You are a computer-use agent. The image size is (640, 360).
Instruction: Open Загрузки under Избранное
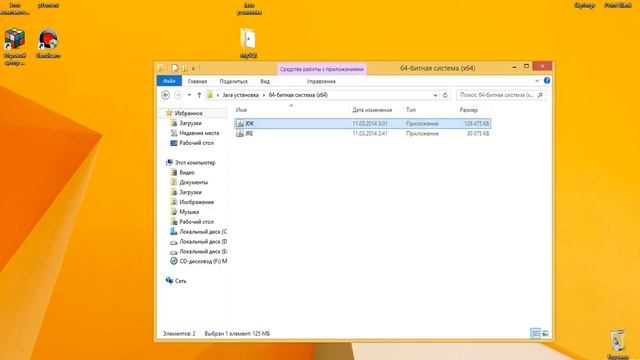(x=190, y=123)
